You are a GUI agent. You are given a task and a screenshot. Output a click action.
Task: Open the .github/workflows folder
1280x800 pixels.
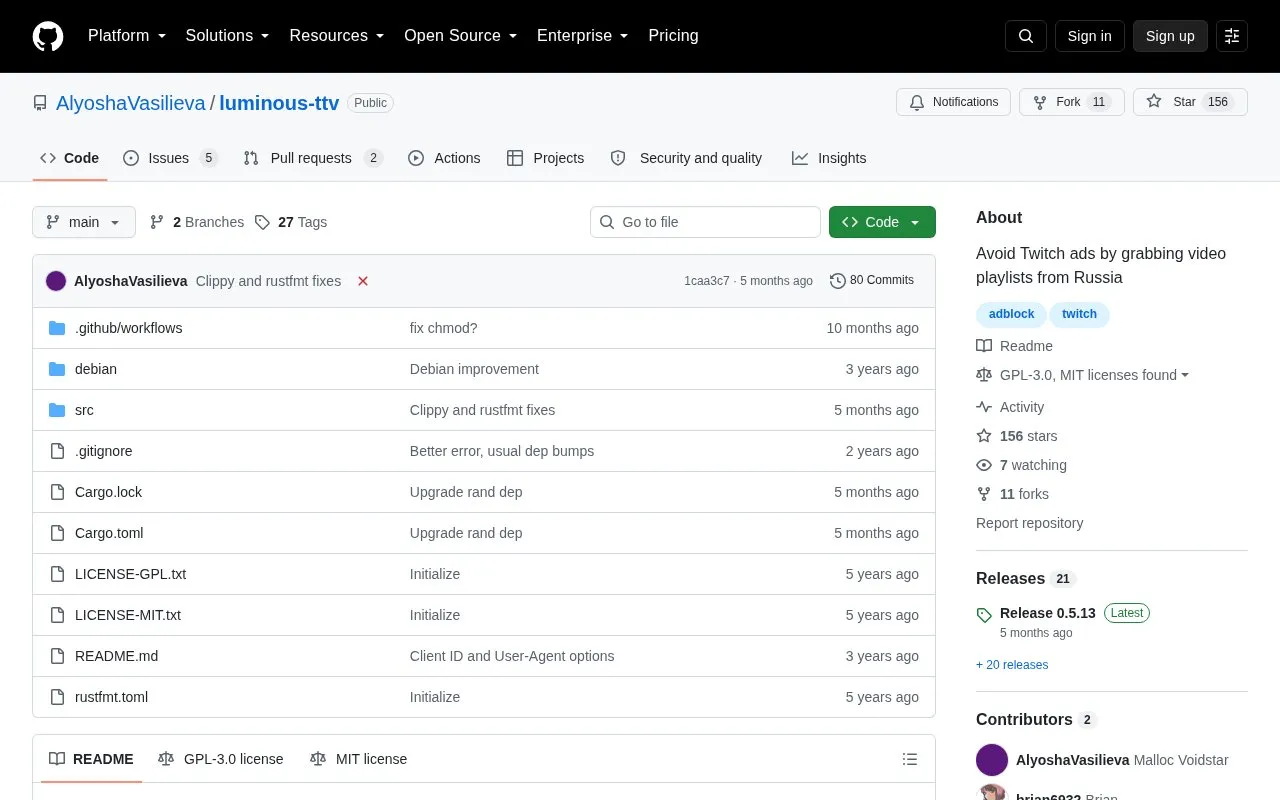click(x=128, y=328)
